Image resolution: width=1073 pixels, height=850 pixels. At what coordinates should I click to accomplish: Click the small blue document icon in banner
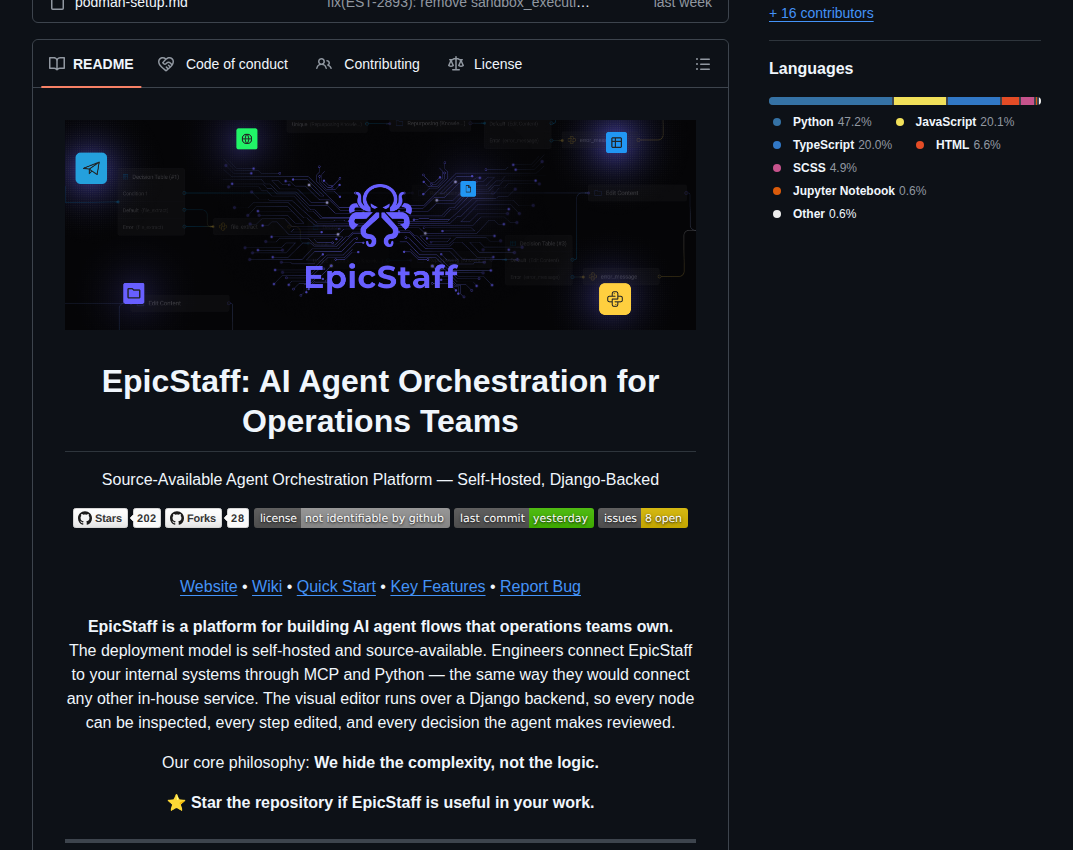[468, 189]
